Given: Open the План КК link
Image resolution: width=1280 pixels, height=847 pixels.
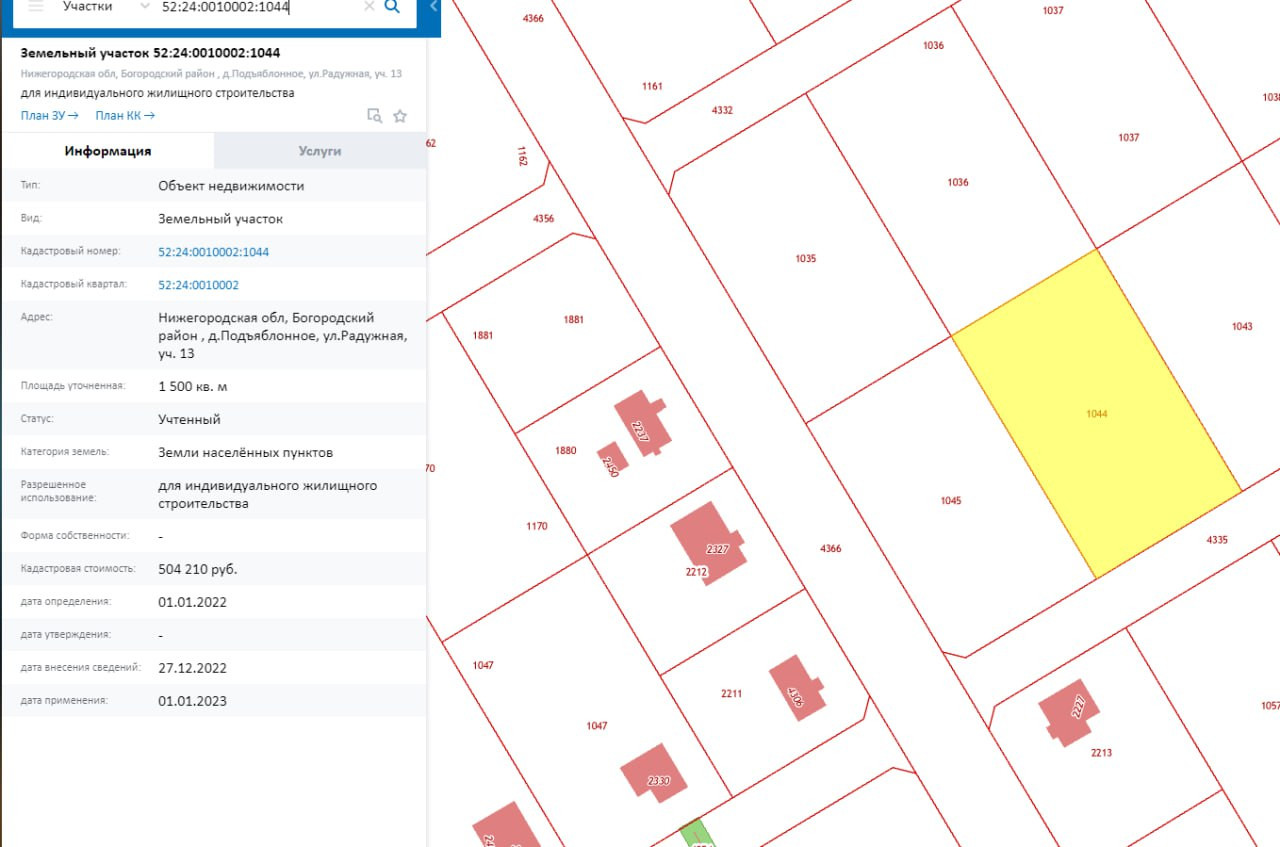Looking at the screenshot, I should click(125, 115).
